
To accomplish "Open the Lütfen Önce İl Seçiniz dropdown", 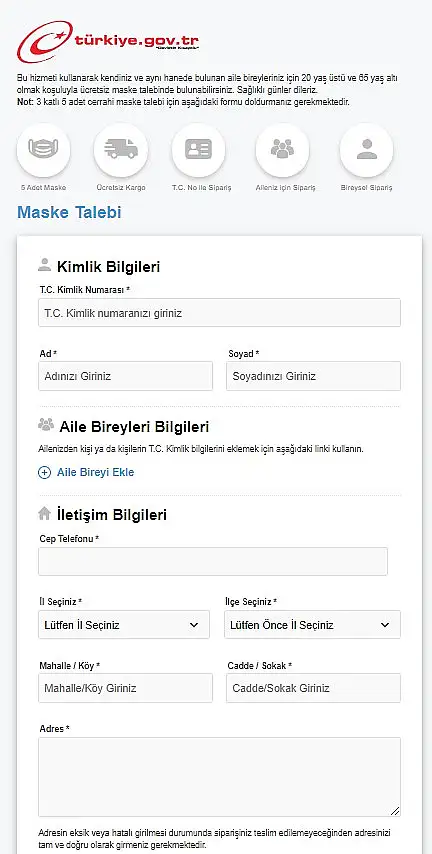I will coord(313,625).
